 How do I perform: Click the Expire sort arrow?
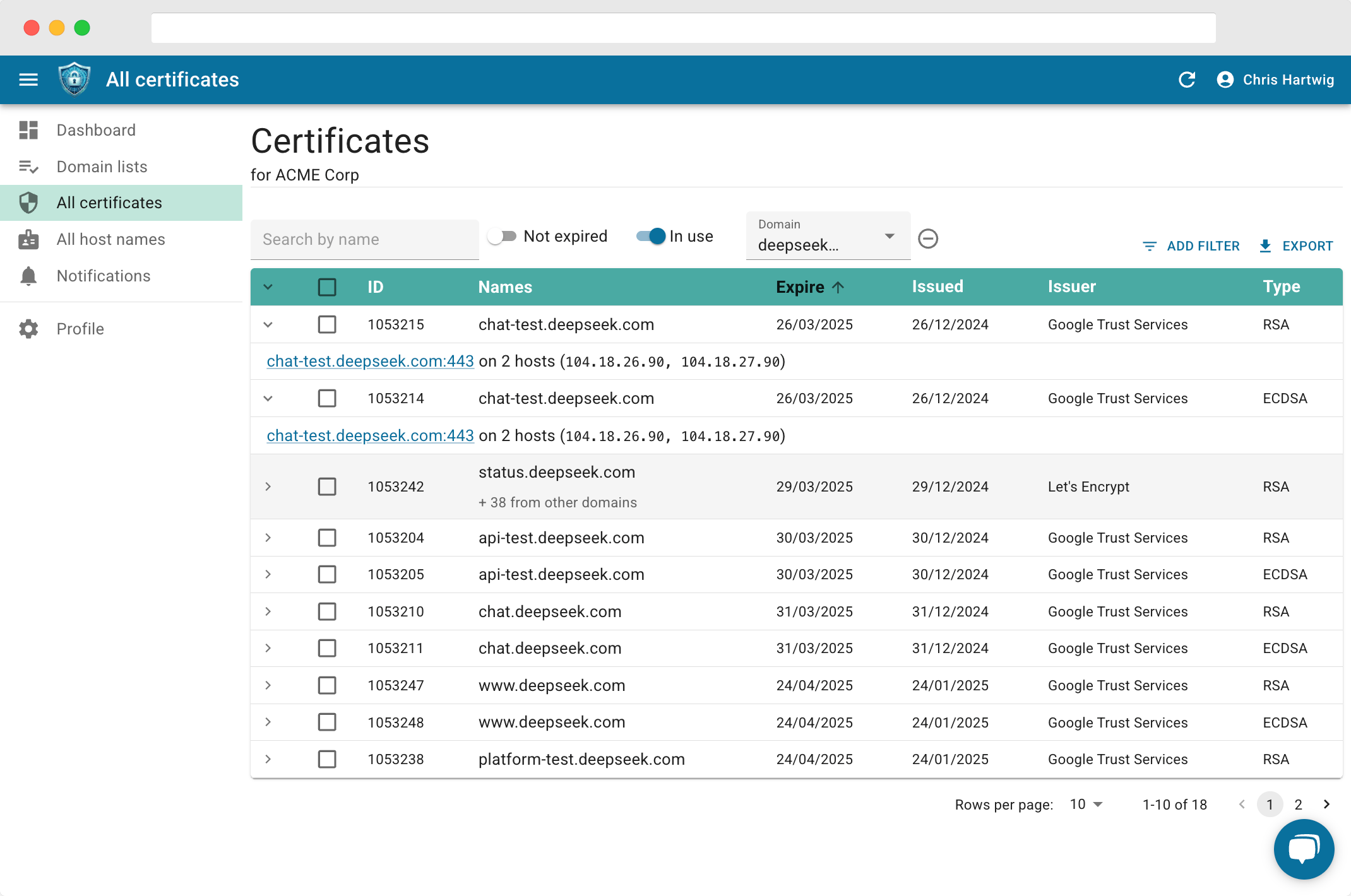838,287
